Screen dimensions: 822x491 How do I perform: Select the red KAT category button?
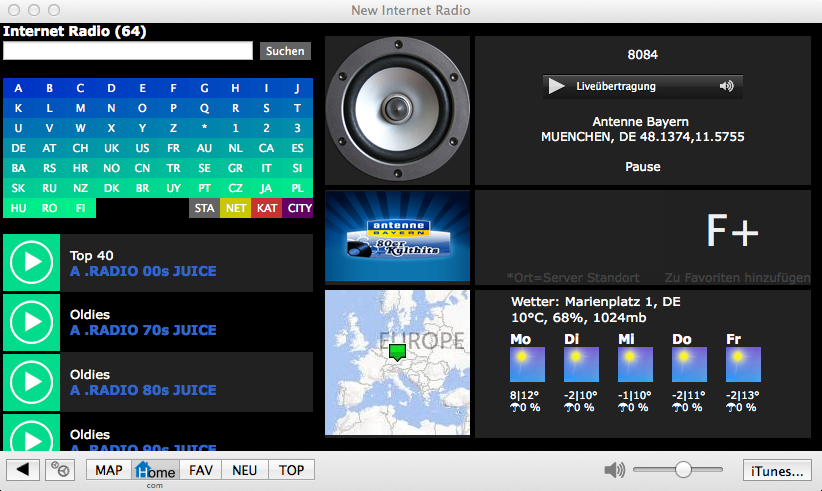pos(267,208)
